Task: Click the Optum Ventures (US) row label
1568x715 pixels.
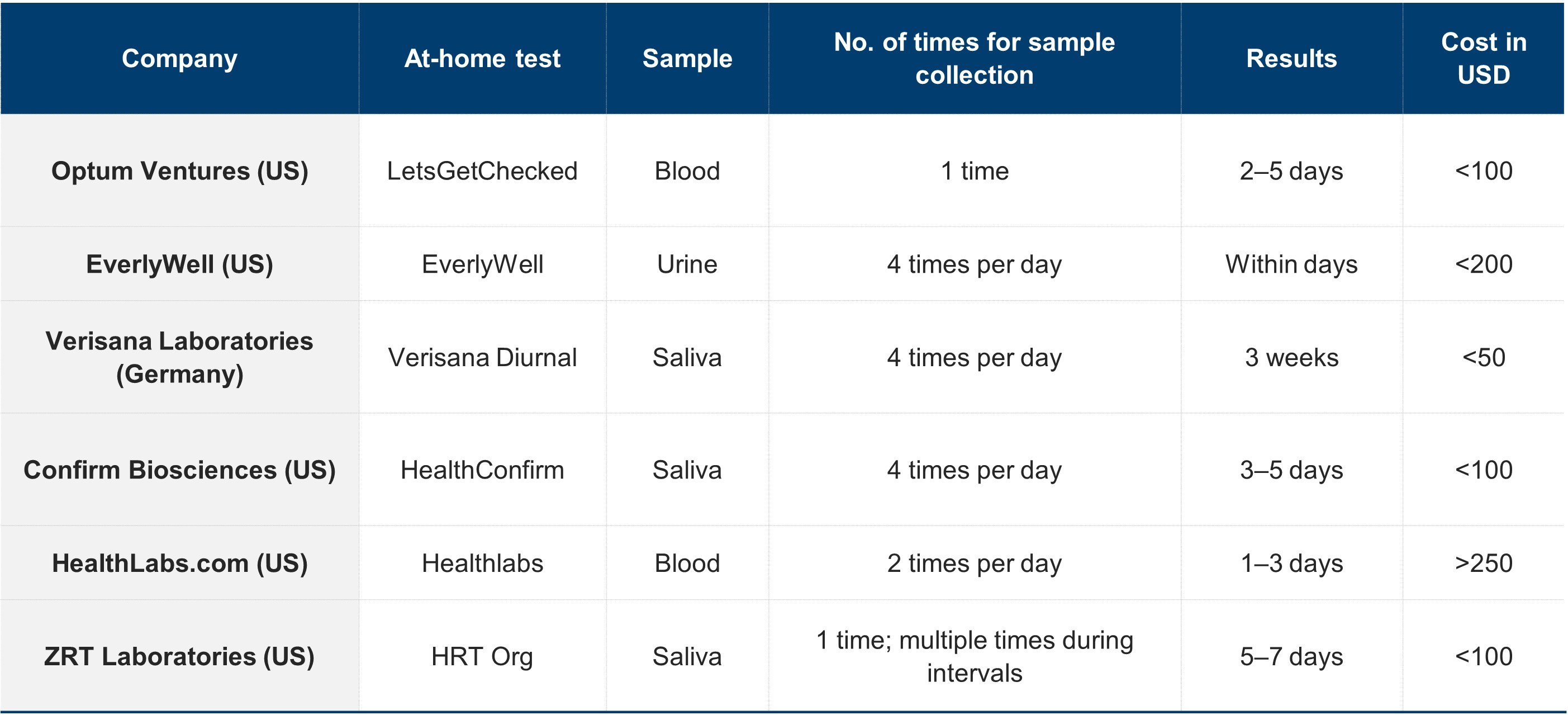Action: [x=179, y=171]
